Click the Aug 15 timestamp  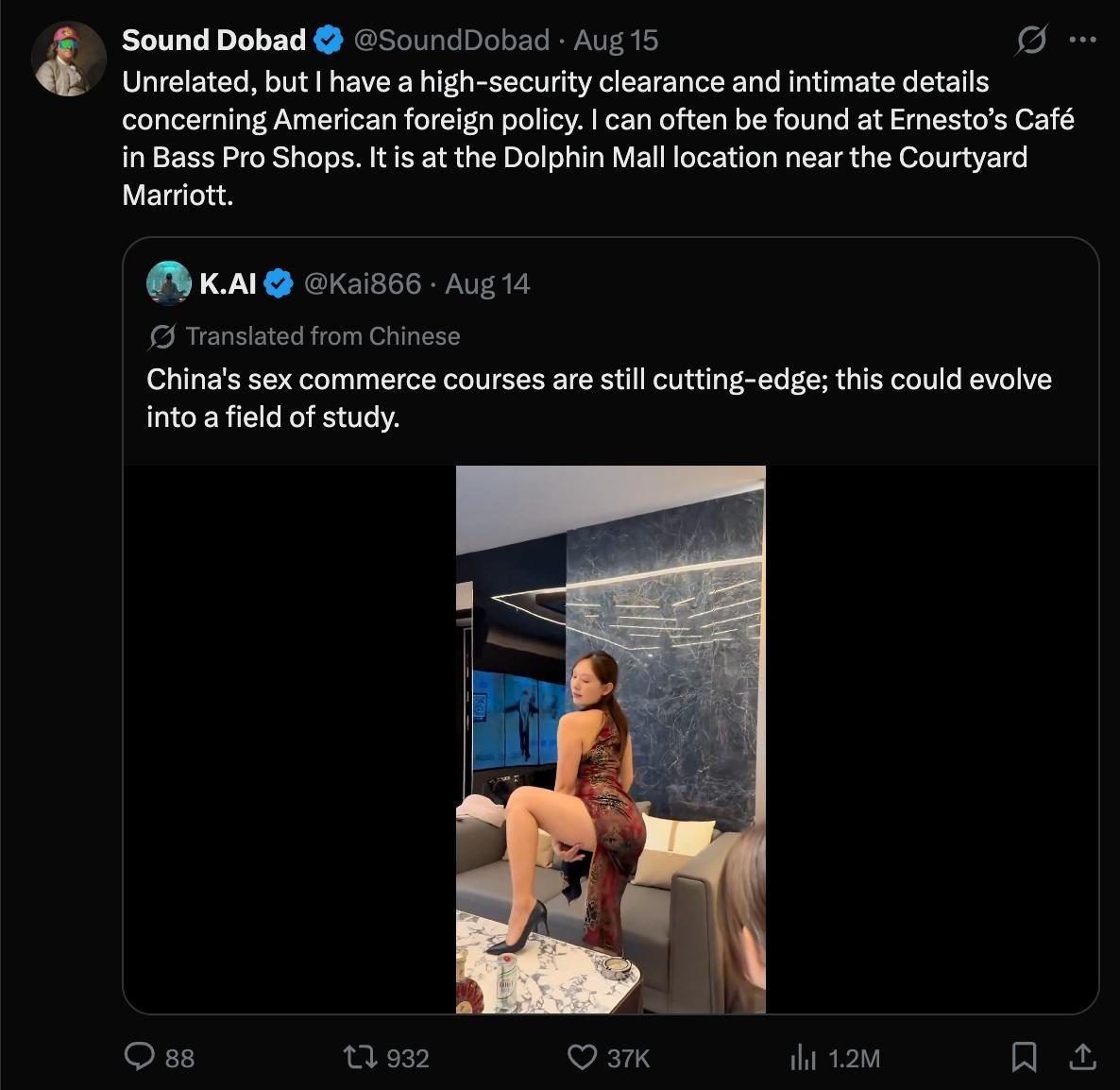[616, 40]
